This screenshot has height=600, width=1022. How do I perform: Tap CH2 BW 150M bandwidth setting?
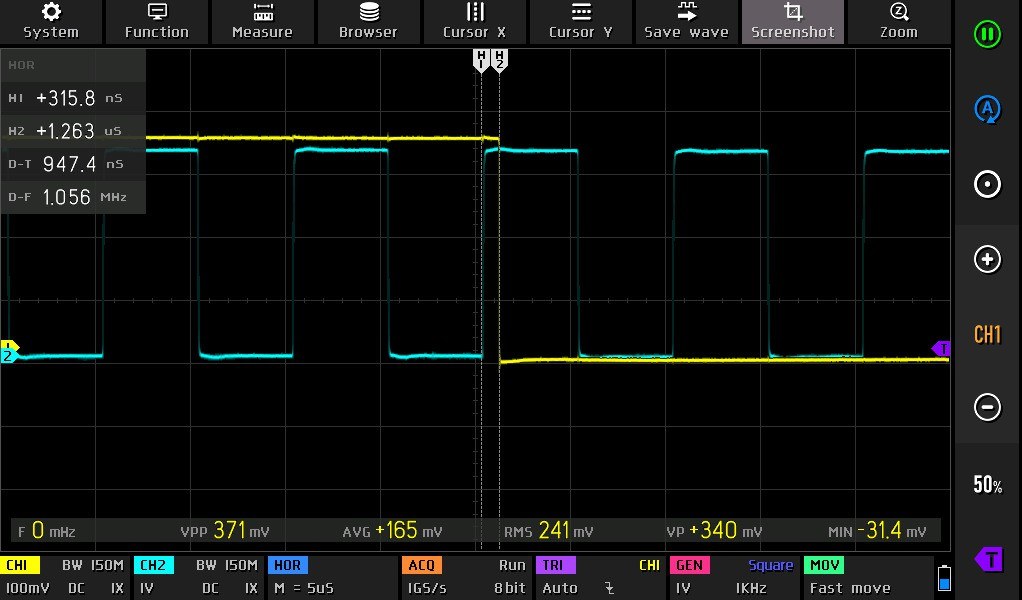pos(227,565)
